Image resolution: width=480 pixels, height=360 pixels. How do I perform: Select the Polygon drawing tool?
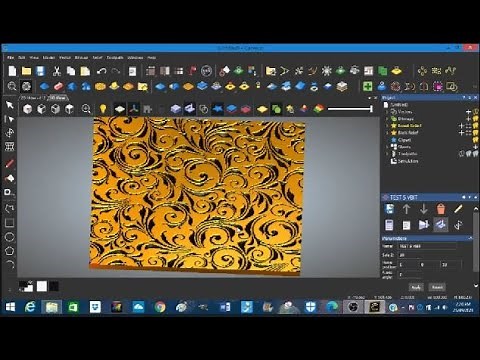(x=10, y=251)
